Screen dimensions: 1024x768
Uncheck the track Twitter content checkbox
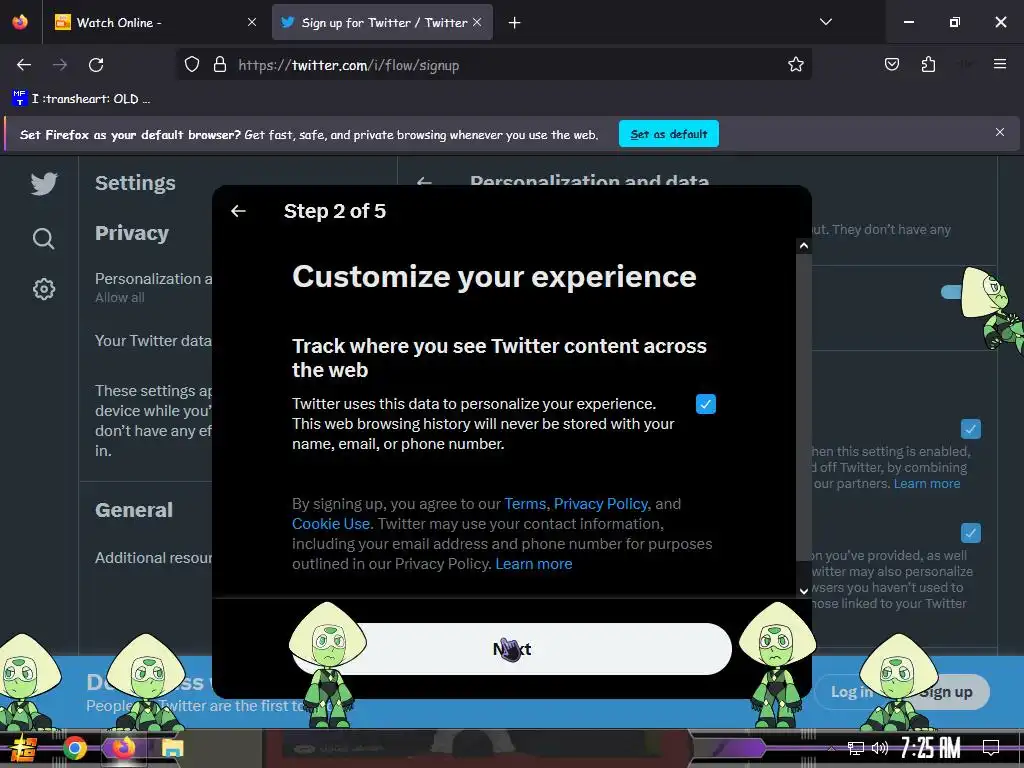click(706, 404)
